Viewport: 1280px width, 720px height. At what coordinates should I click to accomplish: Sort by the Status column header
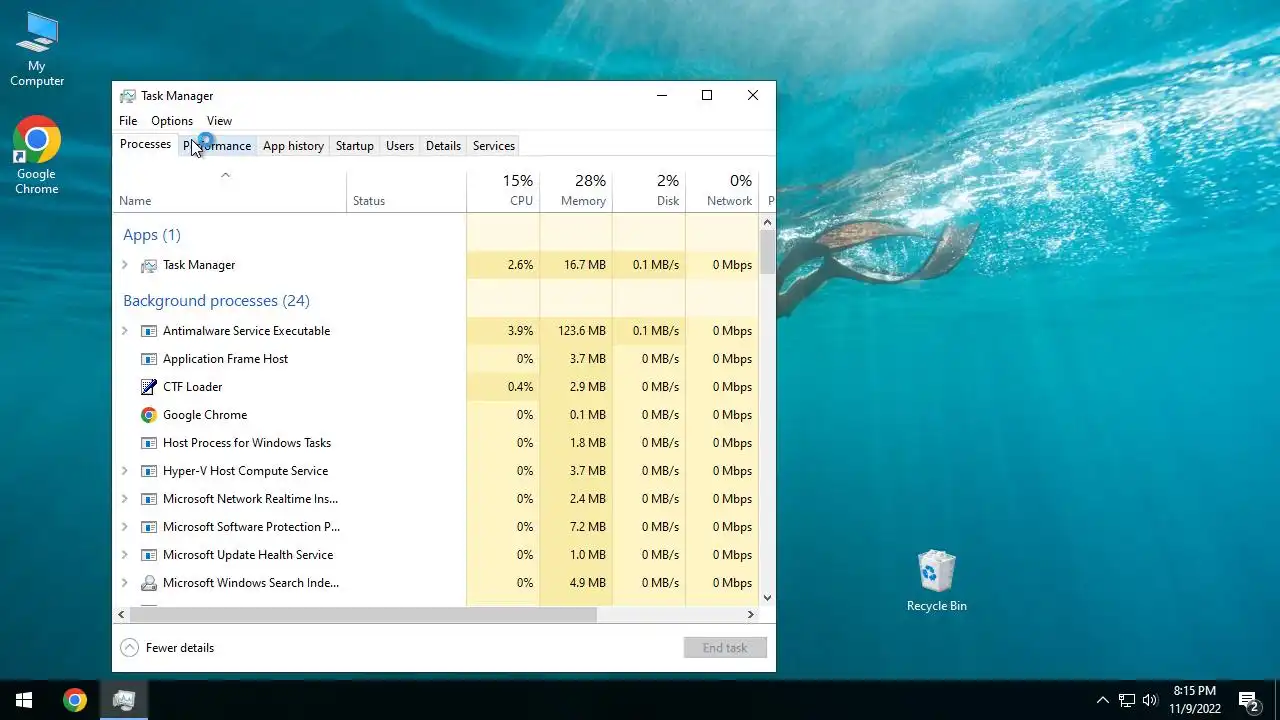click(x=406, y=191)
